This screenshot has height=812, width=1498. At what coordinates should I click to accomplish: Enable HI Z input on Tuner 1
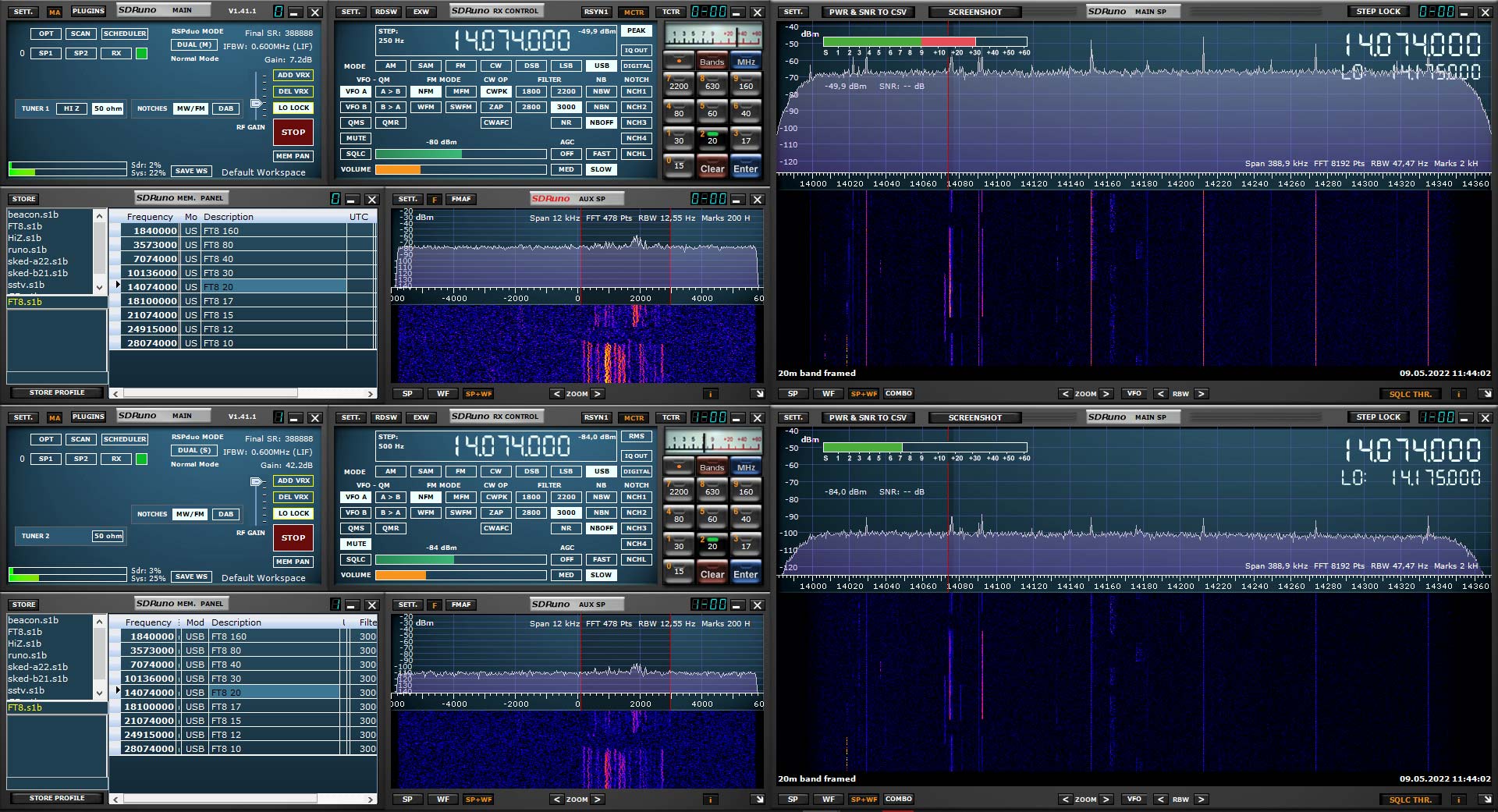(71, 108)
